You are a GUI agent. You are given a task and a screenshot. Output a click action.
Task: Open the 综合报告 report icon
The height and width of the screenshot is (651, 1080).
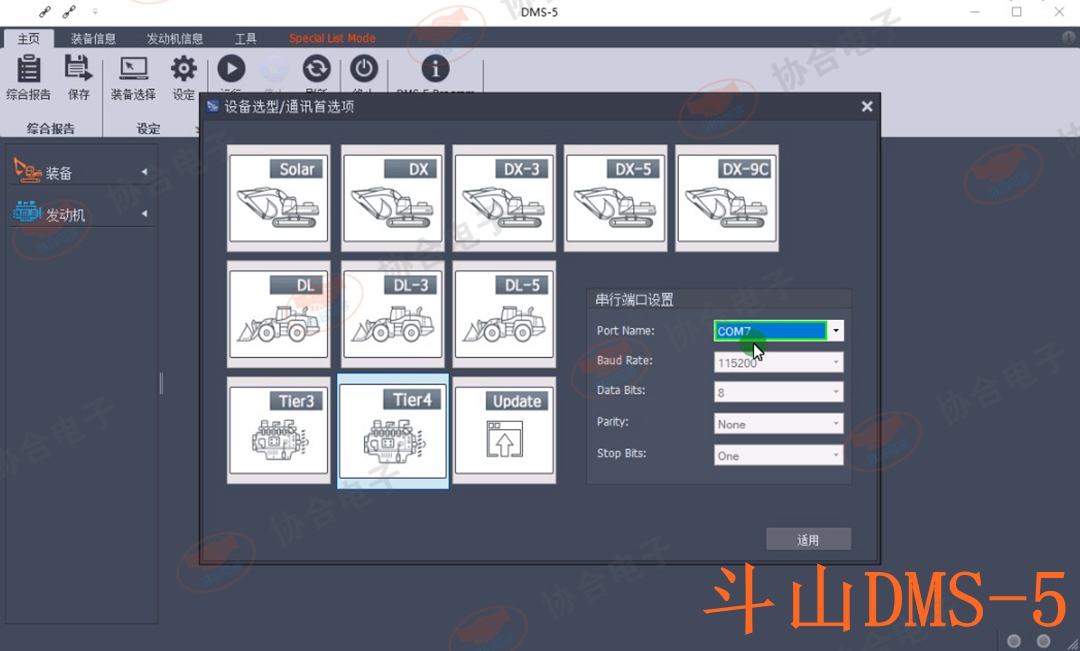tap(28, 71)
